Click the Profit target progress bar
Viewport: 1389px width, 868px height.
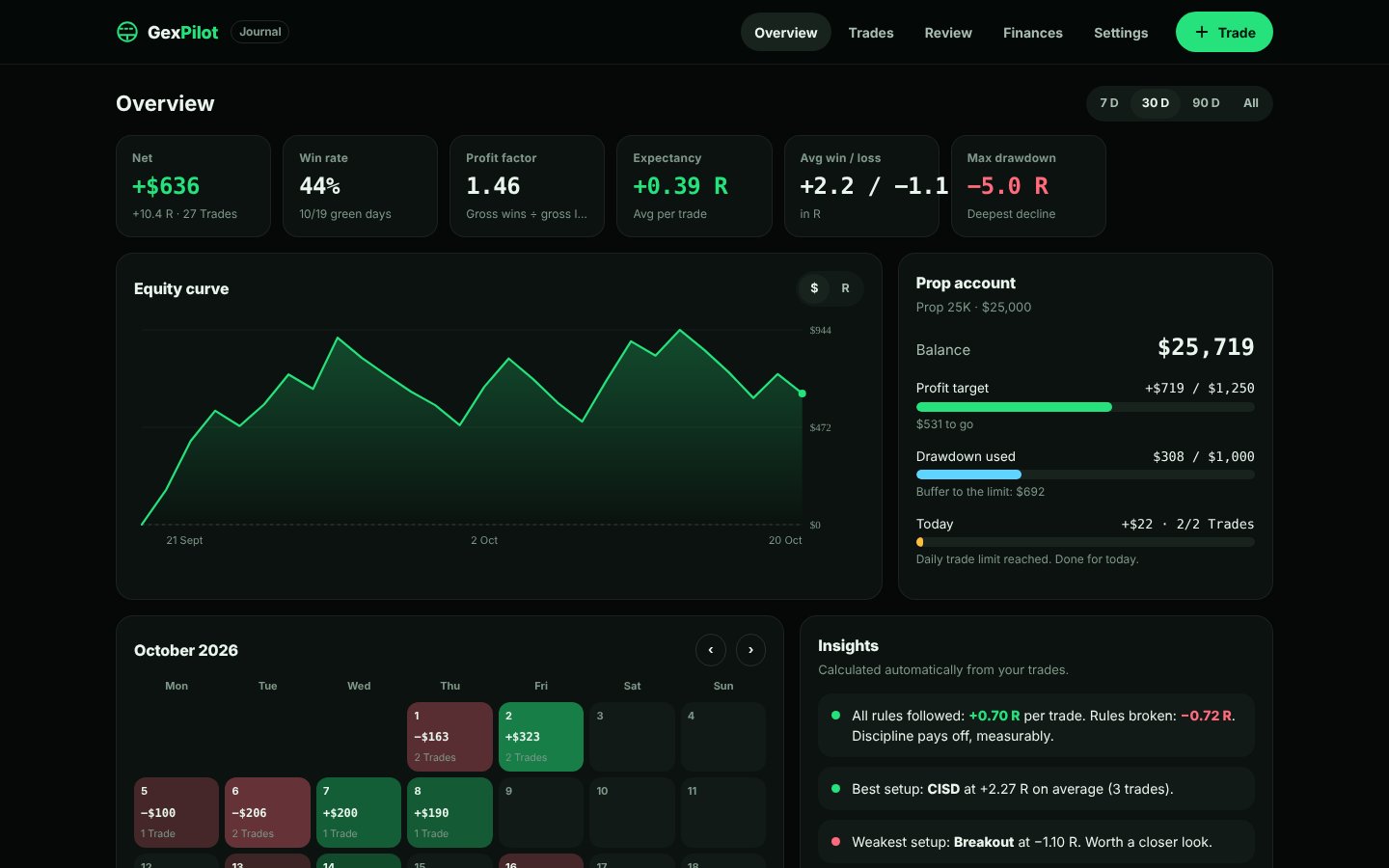click(x=1085, y=407)
